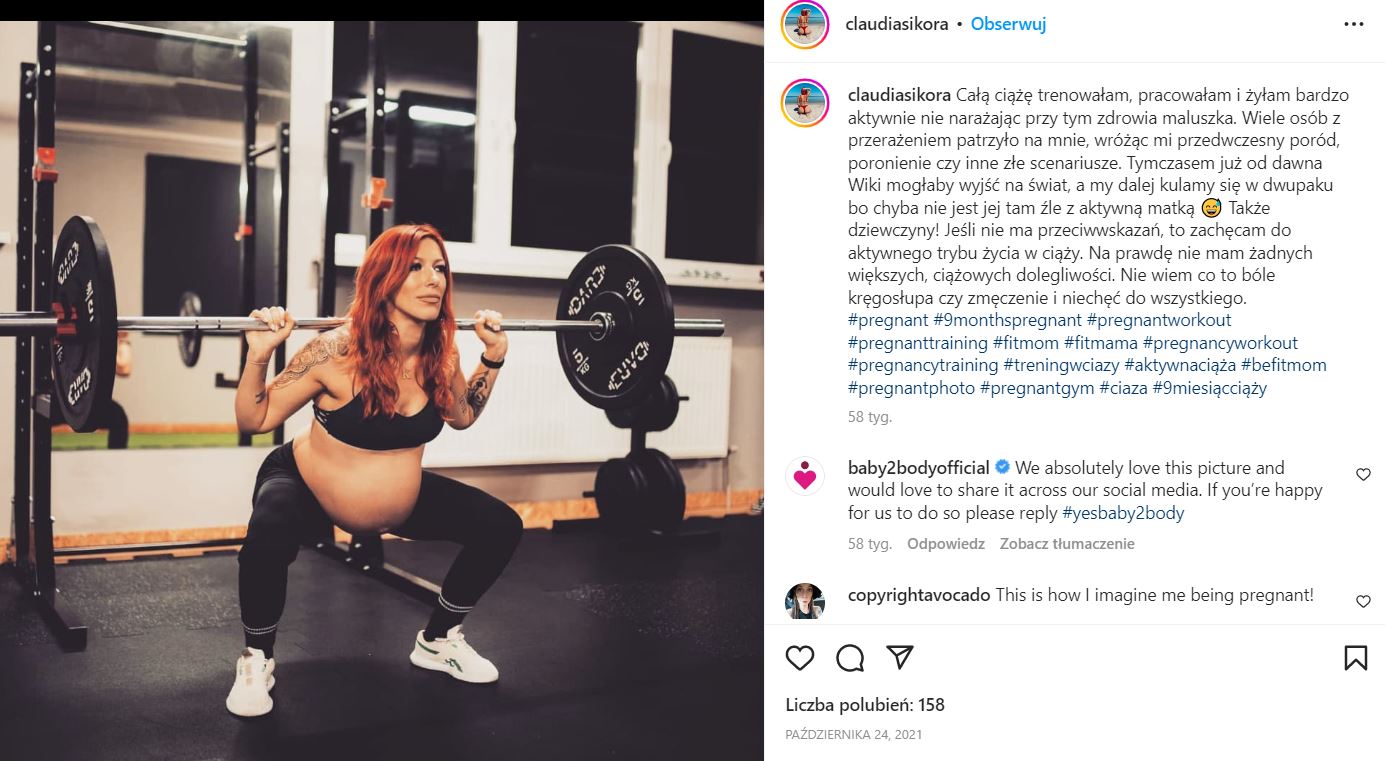Like the post with heart icon
The image size is (1385, 761).
point(800,657)
